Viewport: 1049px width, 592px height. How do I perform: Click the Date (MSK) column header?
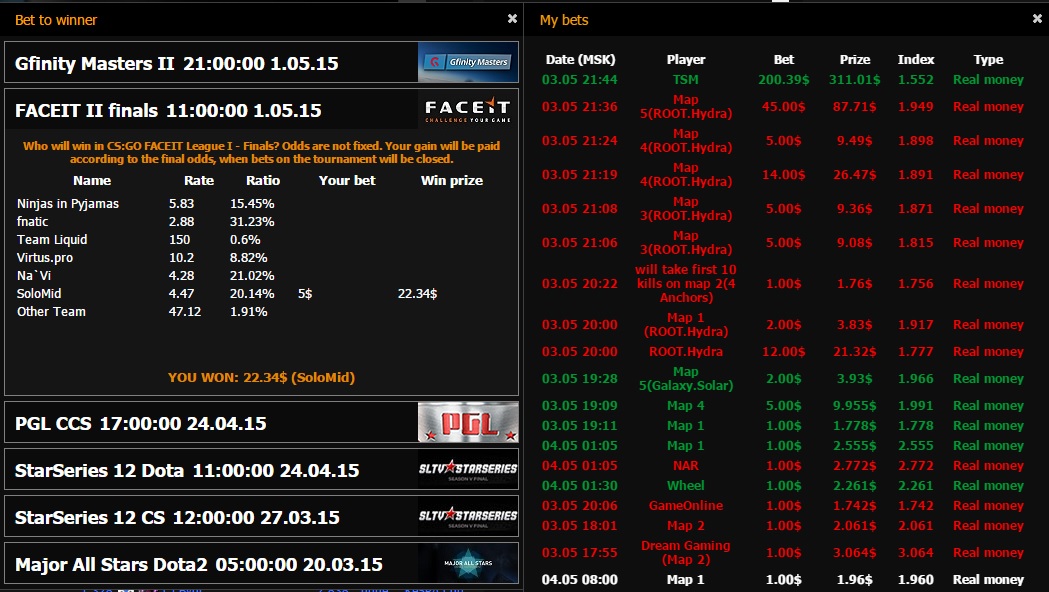coord(580,60)
